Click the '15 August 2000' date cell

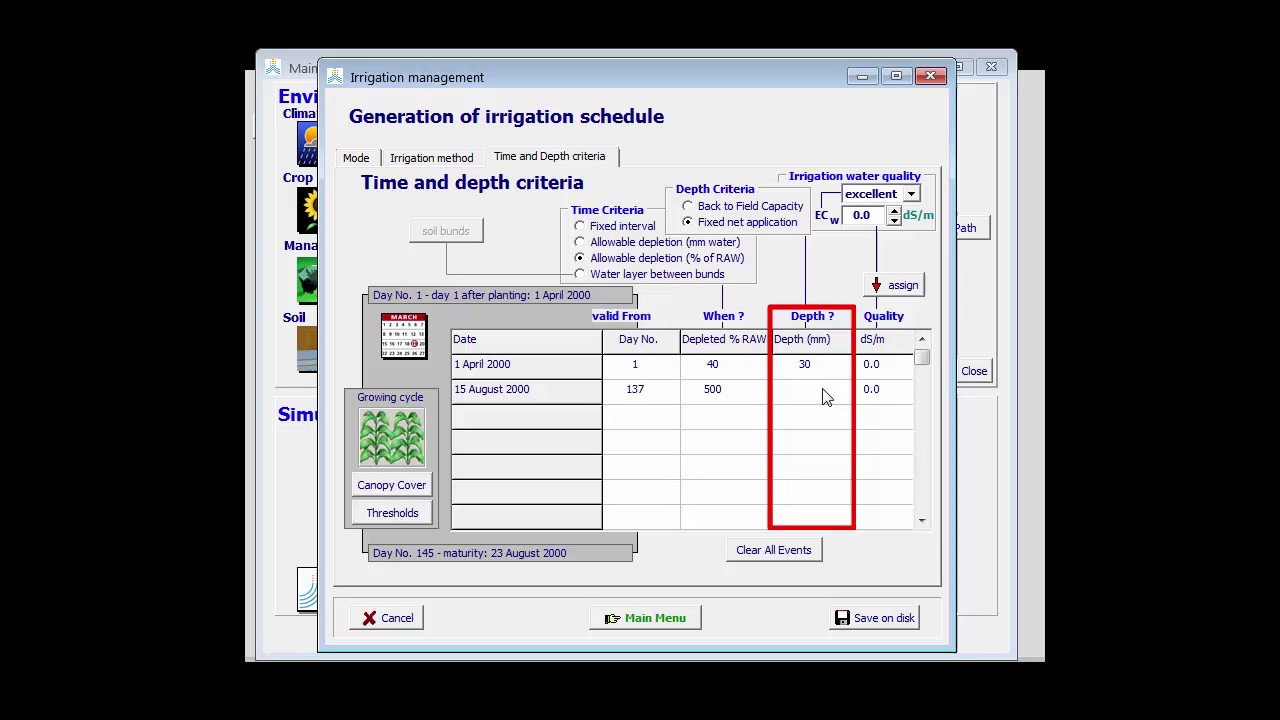[x=526, y=390]
